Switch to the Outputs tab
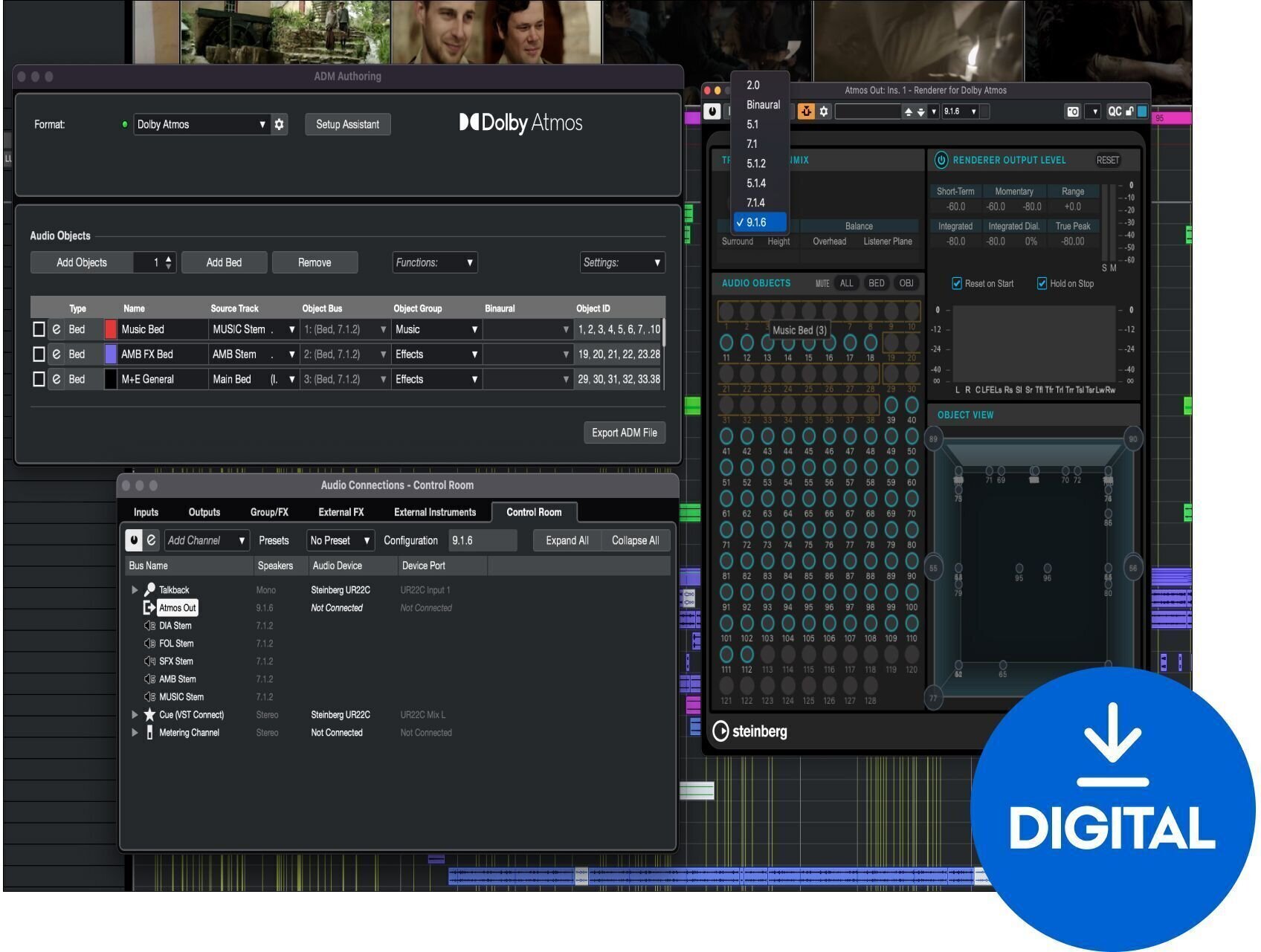The height and width of the screenshot is (952, 1261). pyautogui.click(x=204, y=512)
